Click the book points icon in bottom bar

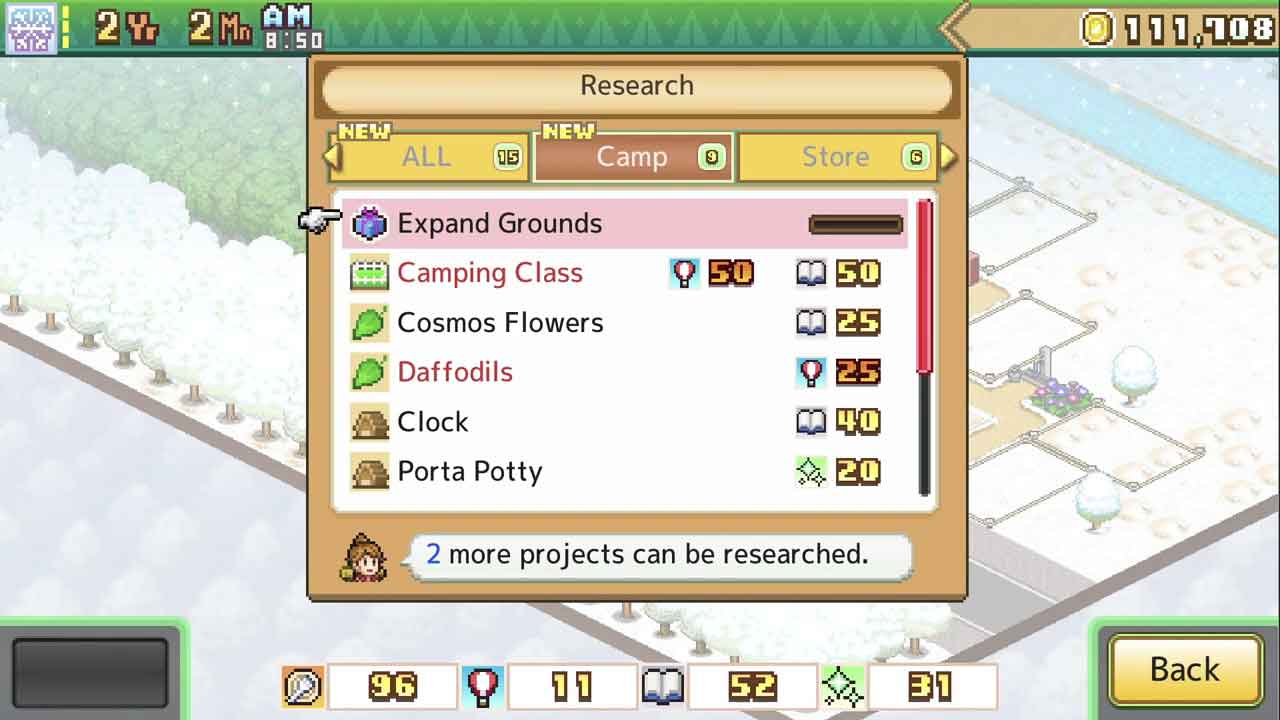[x=663, y=686]
